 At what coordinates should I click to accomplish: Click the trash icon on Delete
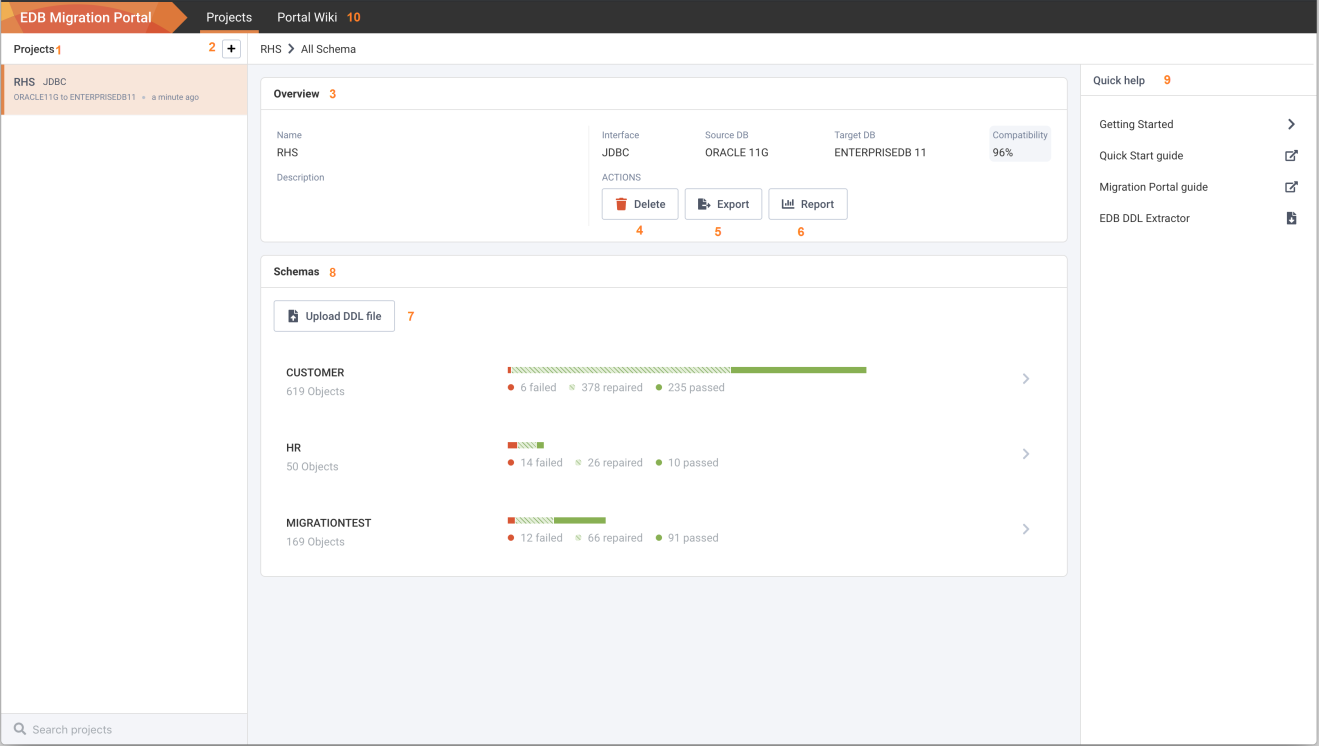621,204
